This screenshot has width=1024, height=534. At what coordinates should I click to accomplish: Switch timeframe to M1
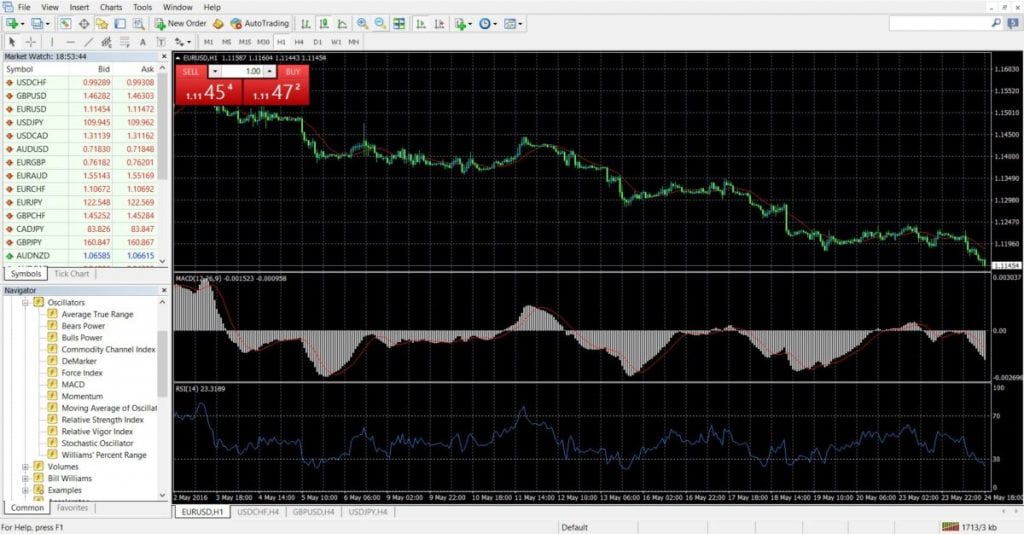click(208, 42)
